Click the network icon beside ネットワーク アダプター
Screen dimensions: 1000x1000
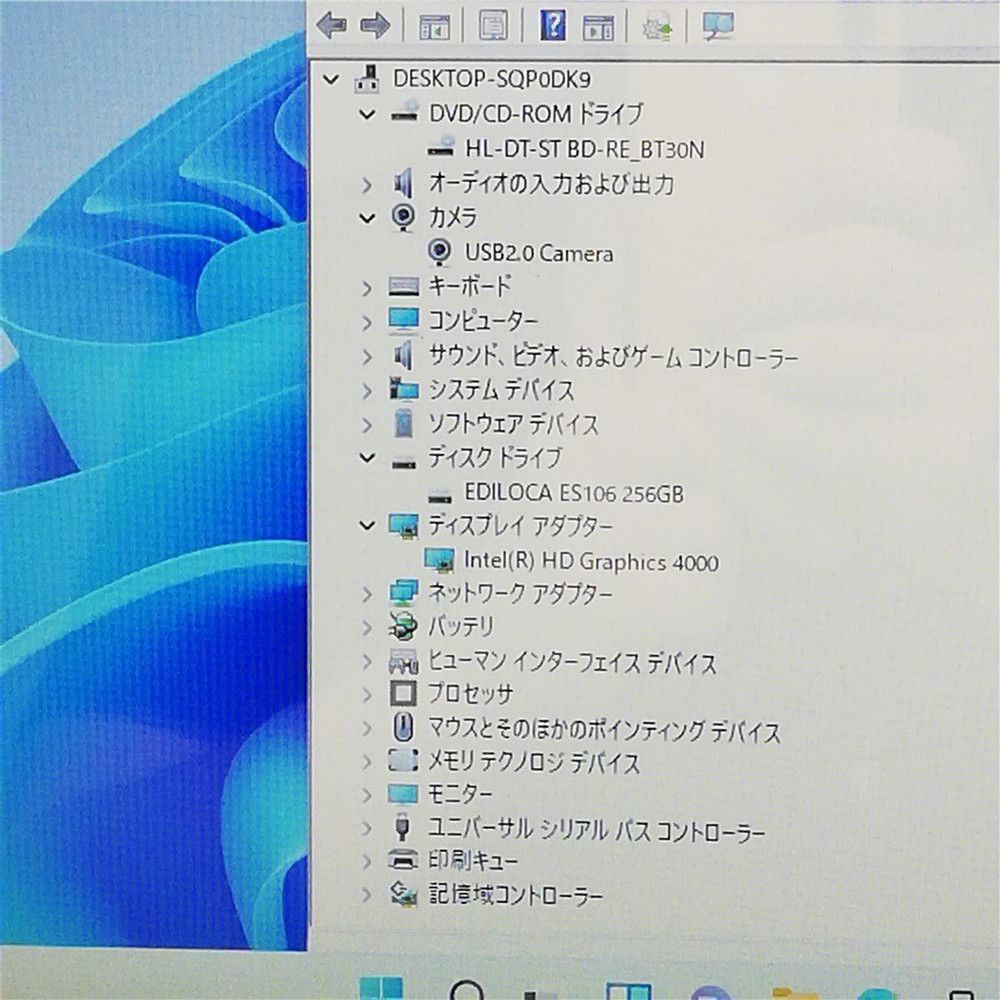point(404,593)
